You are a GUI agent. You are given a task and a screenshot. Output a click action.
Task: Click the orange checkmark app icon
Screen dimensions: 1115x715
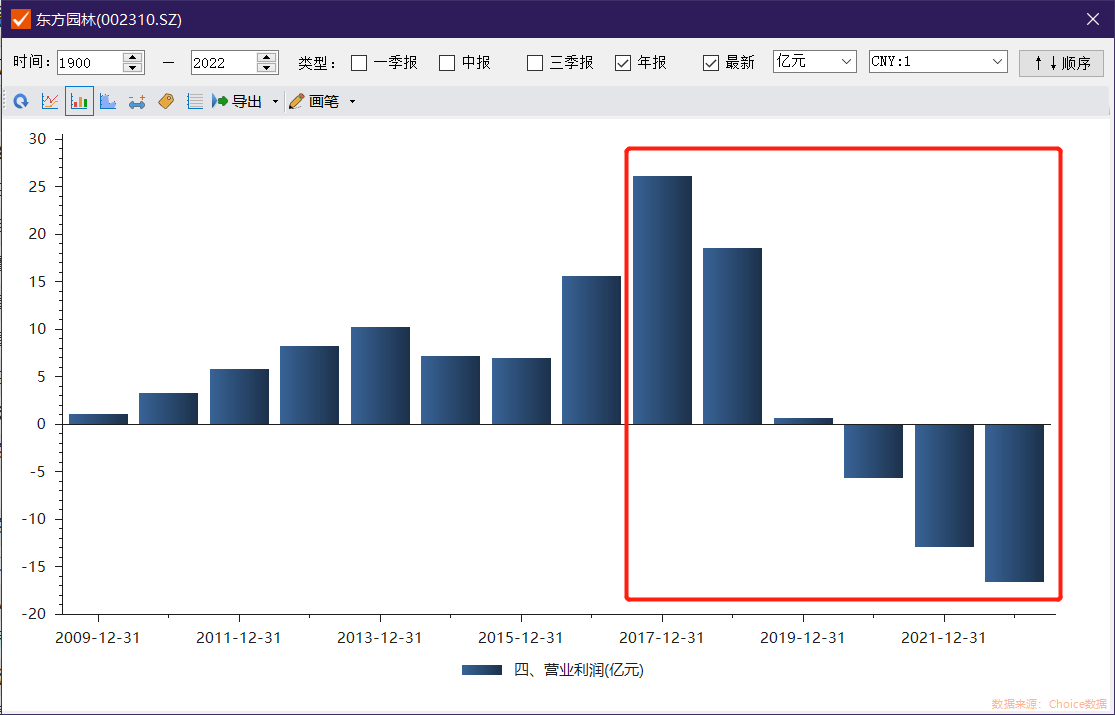click(x=20, y=19)
